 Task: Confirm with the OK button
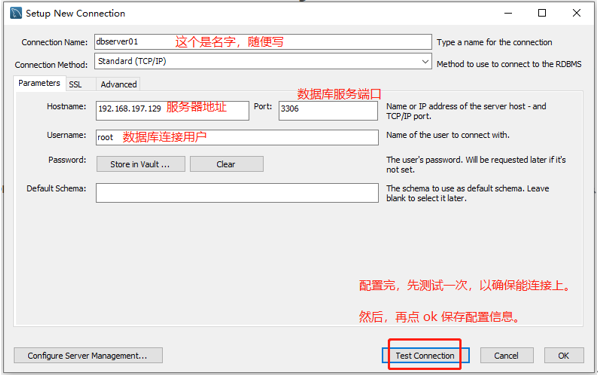tap(564, 355)
